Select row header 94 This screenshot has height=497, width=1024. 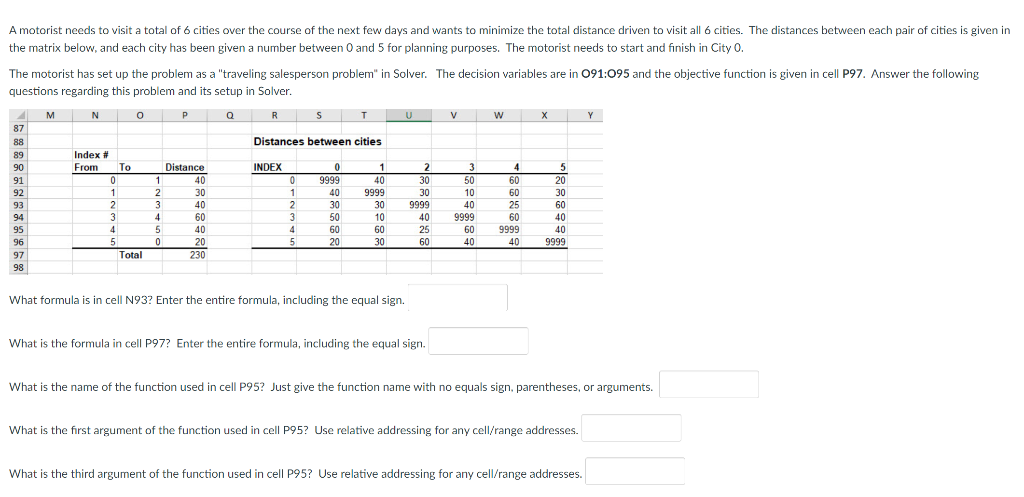click(18, 217)
